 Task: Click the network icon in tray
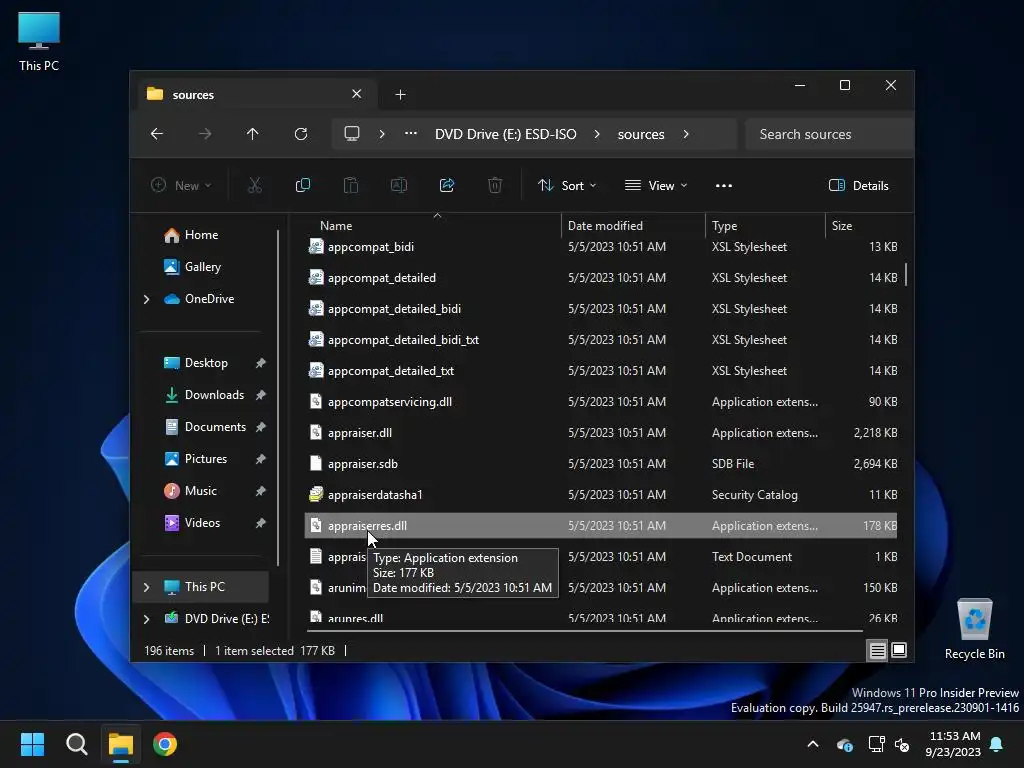coord(876,744)
